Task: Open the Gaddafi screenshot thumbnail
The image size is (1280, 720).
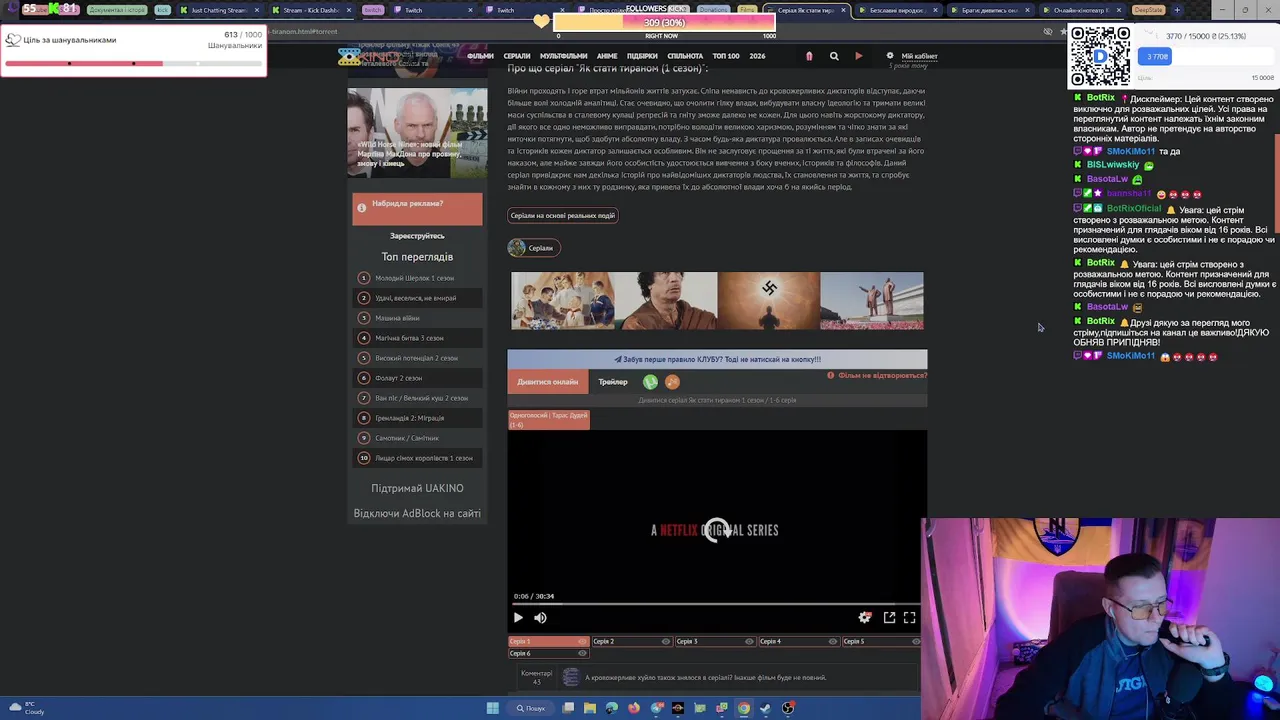Action: coord(666,301)
